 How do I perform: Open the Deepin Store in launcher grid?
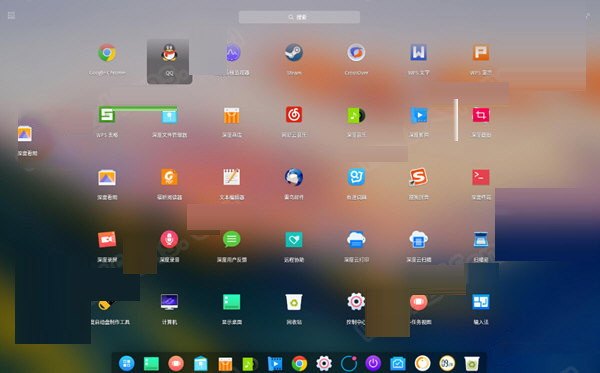(232, 115)
